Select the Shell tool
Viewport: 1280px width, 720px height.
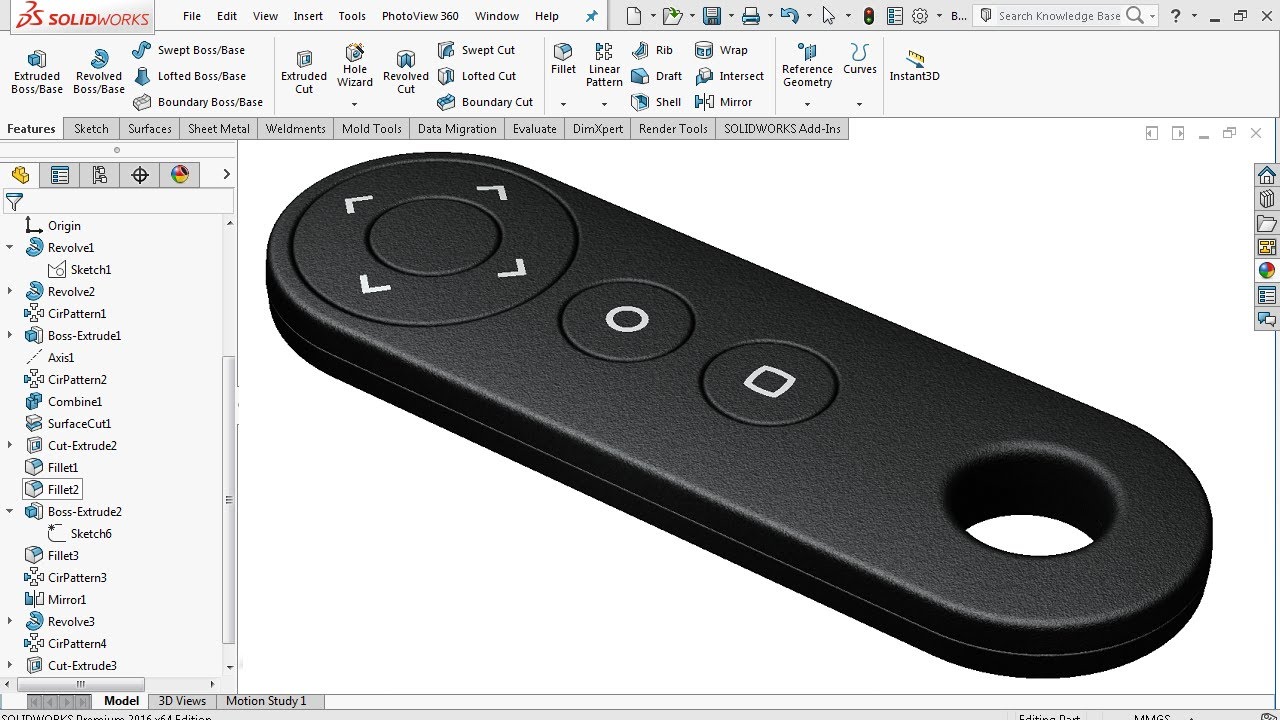656,102
